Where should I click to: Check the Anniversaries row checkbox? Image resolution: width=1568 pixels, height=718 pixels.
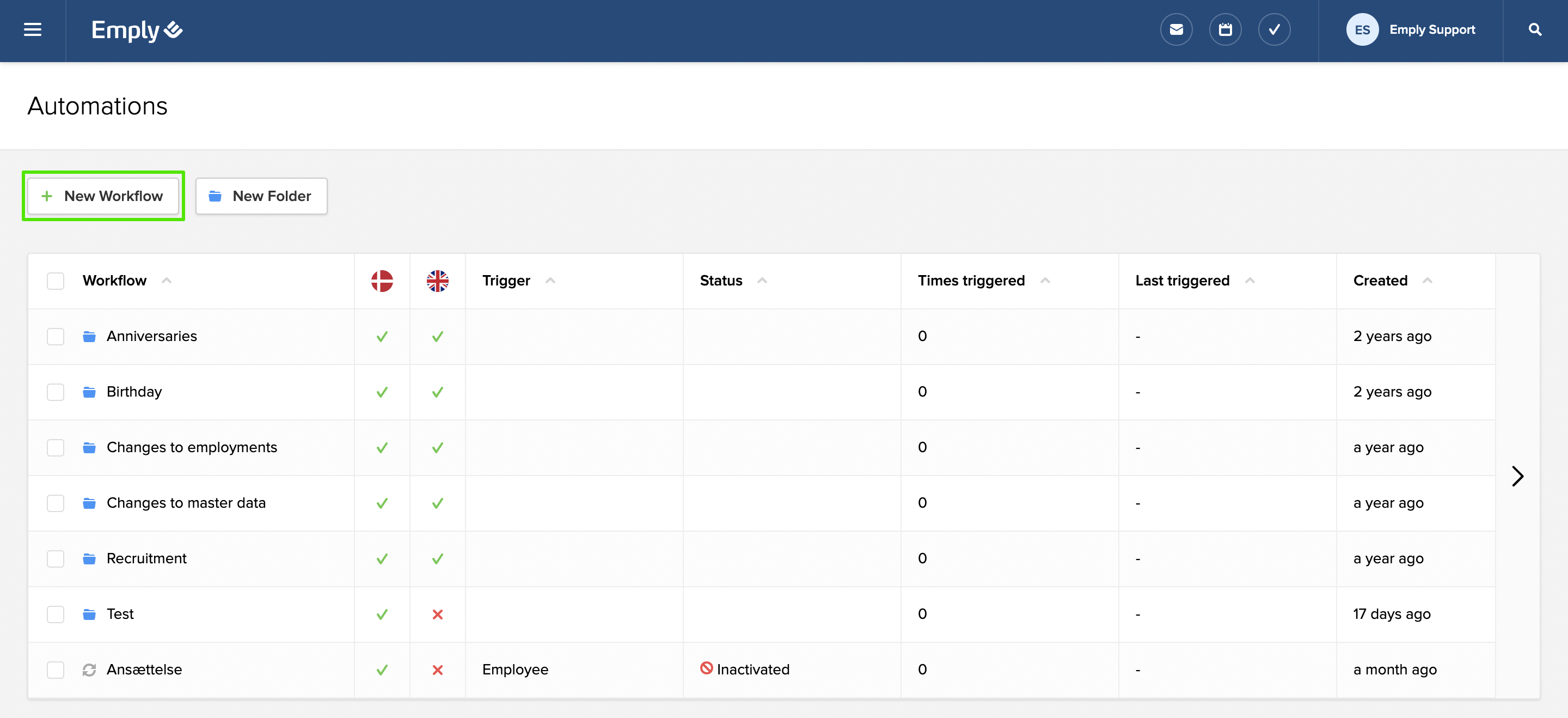(56, 336)
